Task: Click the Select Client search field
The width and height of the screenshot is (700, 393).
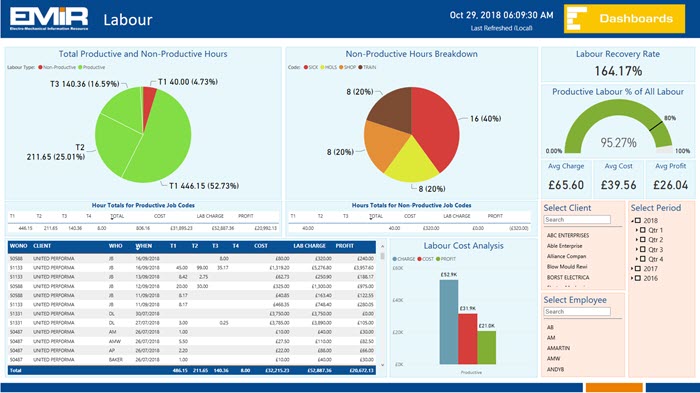Action: [577, 220]
